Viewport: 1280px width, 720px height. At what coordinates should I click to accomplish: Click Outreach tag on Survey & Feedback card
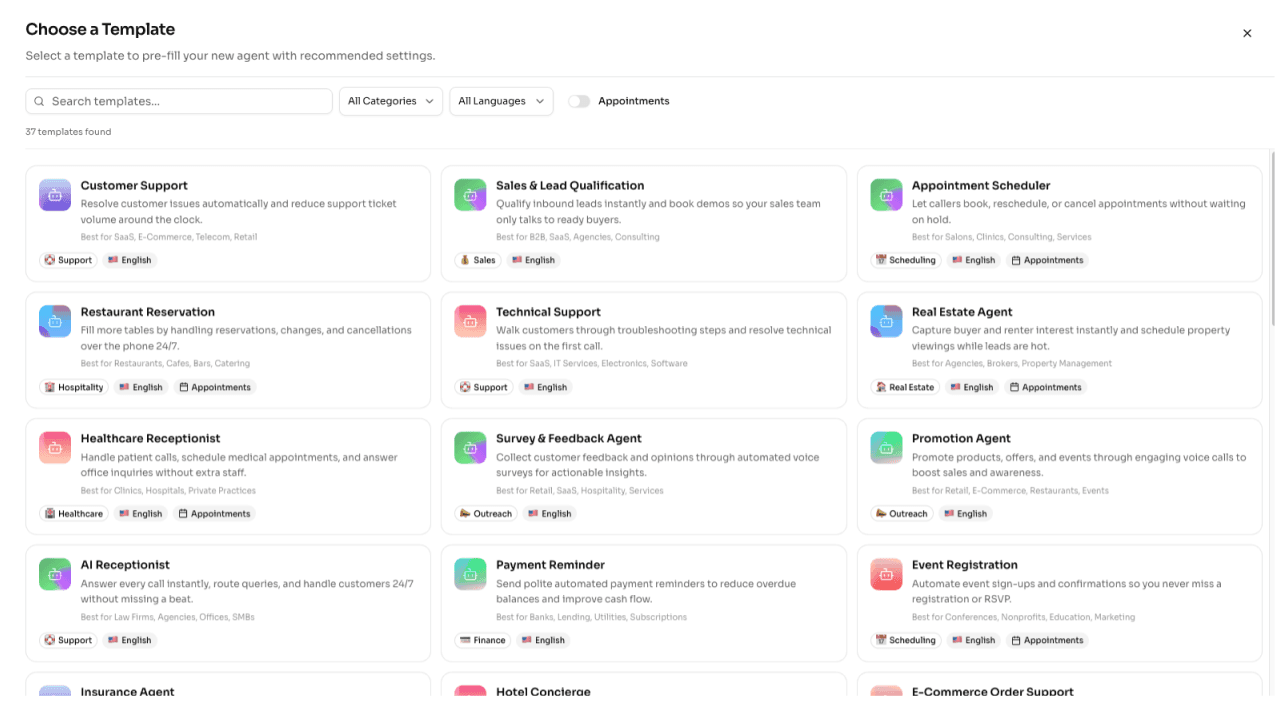click(485, 514)
